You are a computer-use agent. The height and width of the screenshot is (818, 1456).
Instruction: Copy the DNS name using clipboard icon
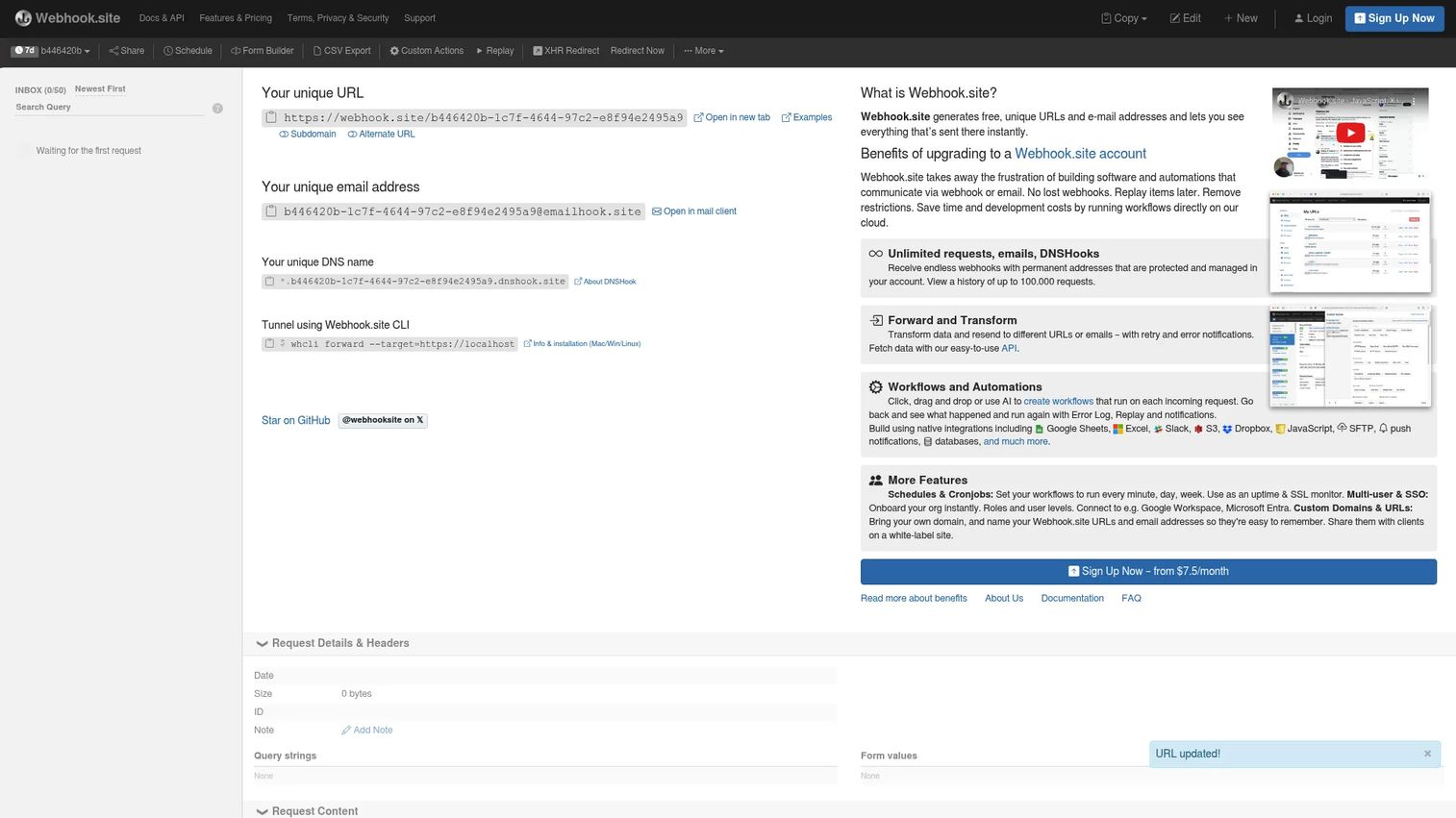(269, 282)
